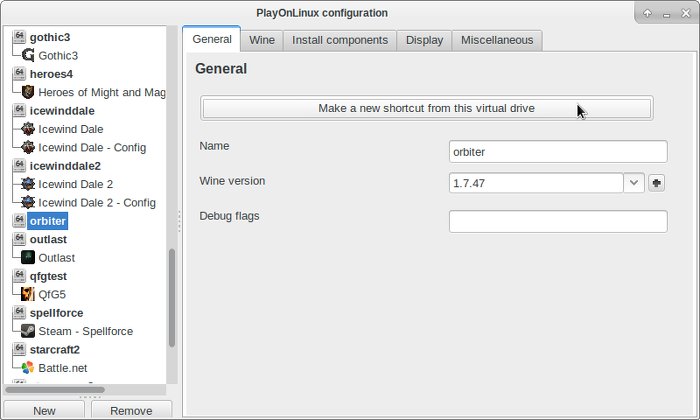The height and width of the screenshot is (420, 700).
Task: Click the Heroes of Might and Magic shield icon
Action: point(28,92)
